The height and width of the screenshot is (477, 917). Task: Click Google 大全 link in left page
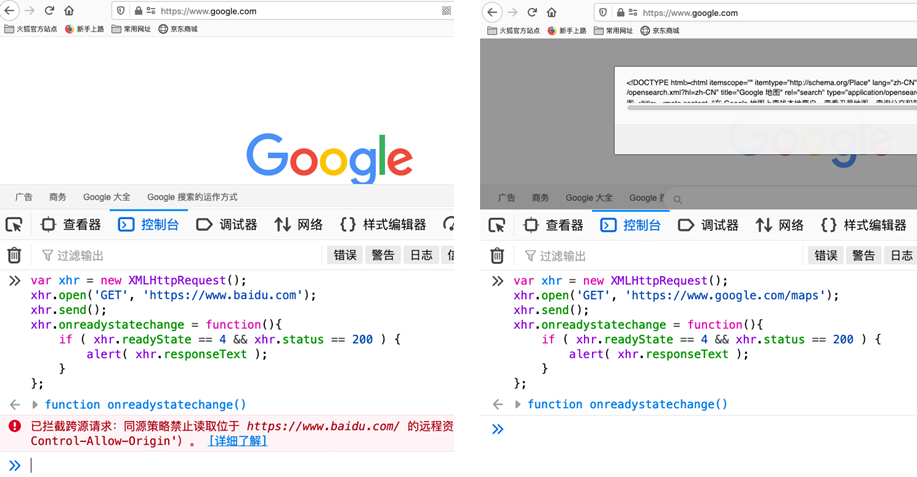(106, 197)
